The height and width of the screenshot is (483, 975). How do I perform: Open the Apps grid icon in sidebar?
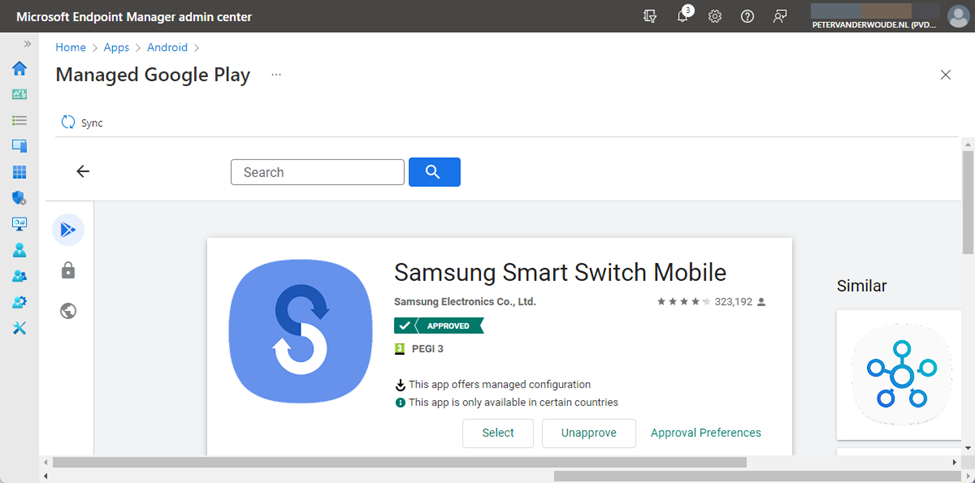coord(19,172)
